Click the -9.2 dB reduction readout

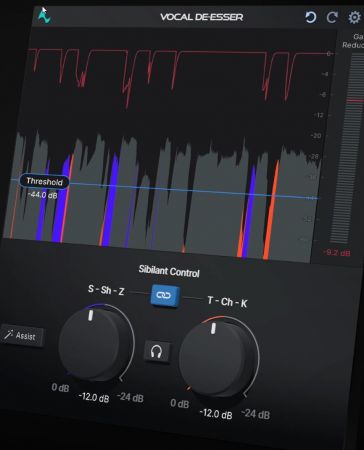point(337,253)
